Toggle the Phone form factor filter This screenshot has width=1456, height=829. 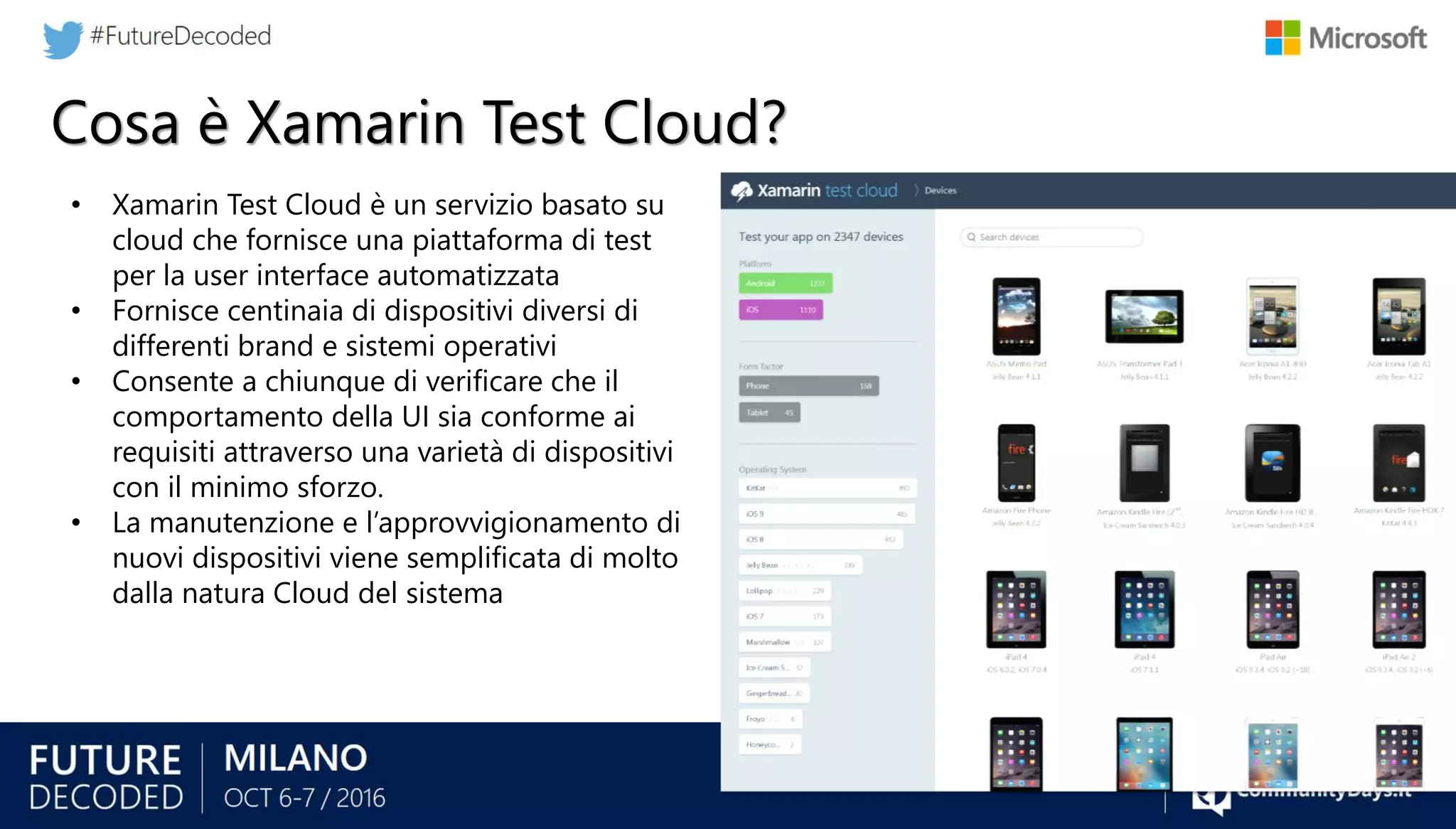(x=809, y=386)
